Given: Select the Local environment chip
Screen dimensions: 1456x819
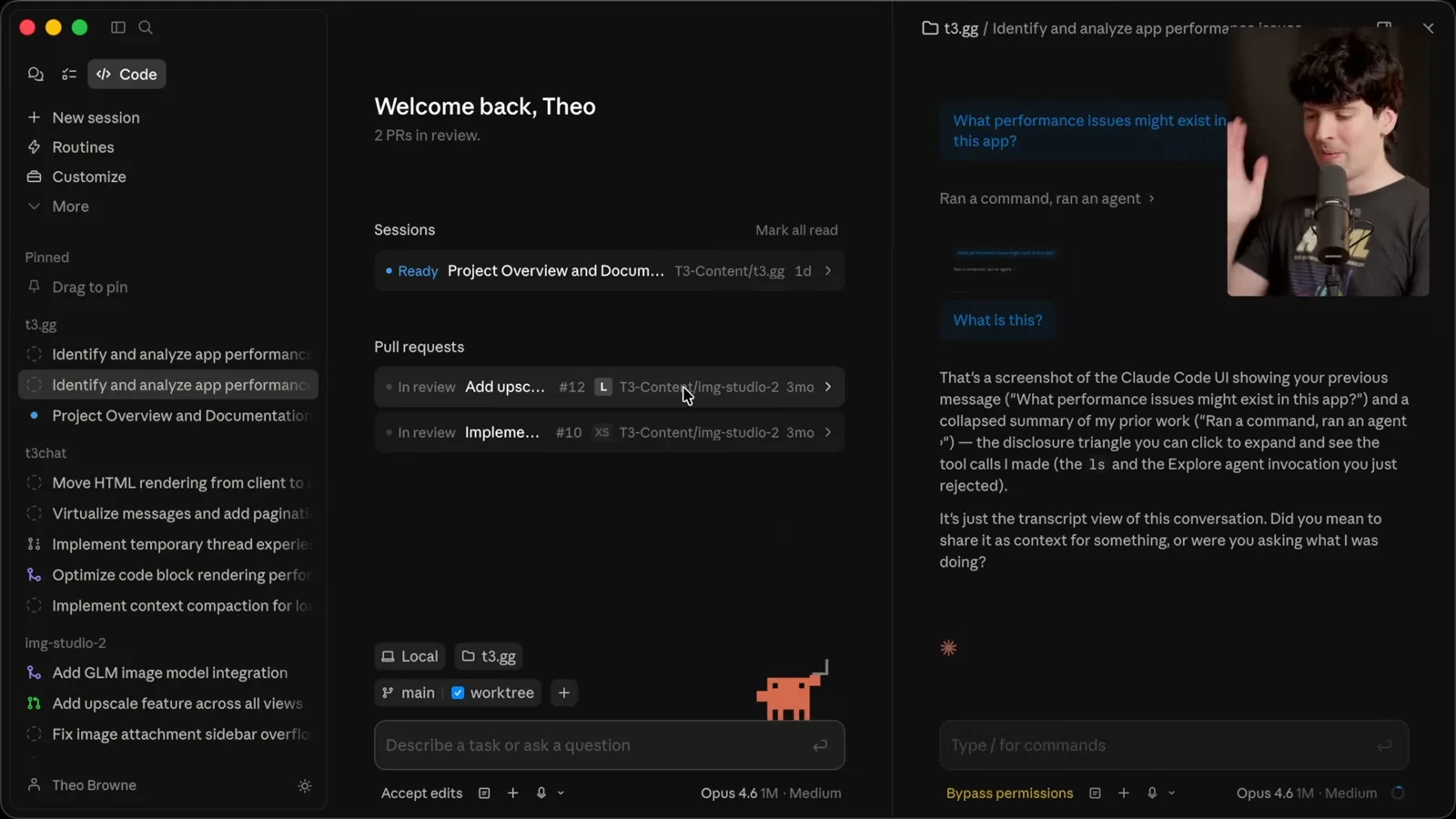Looking at the screenshot, I should tap(409, 656).
